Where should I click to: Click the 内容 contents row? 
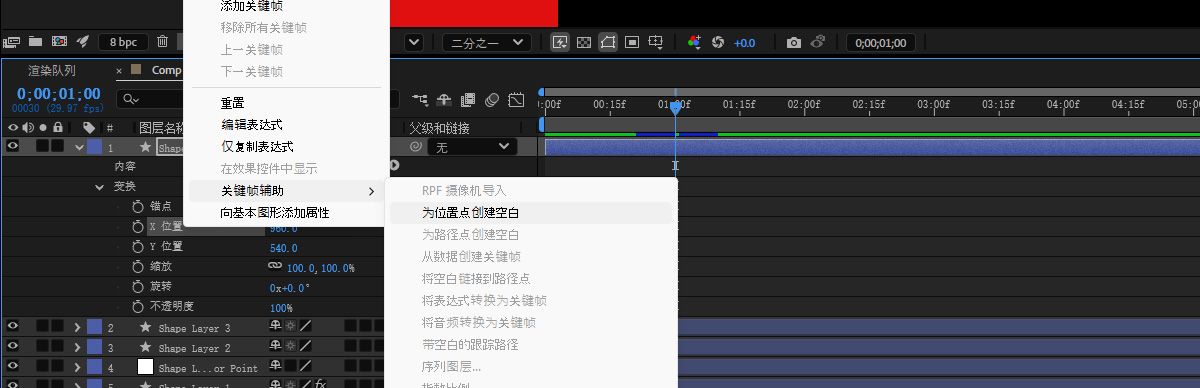(x=125, y=167)
